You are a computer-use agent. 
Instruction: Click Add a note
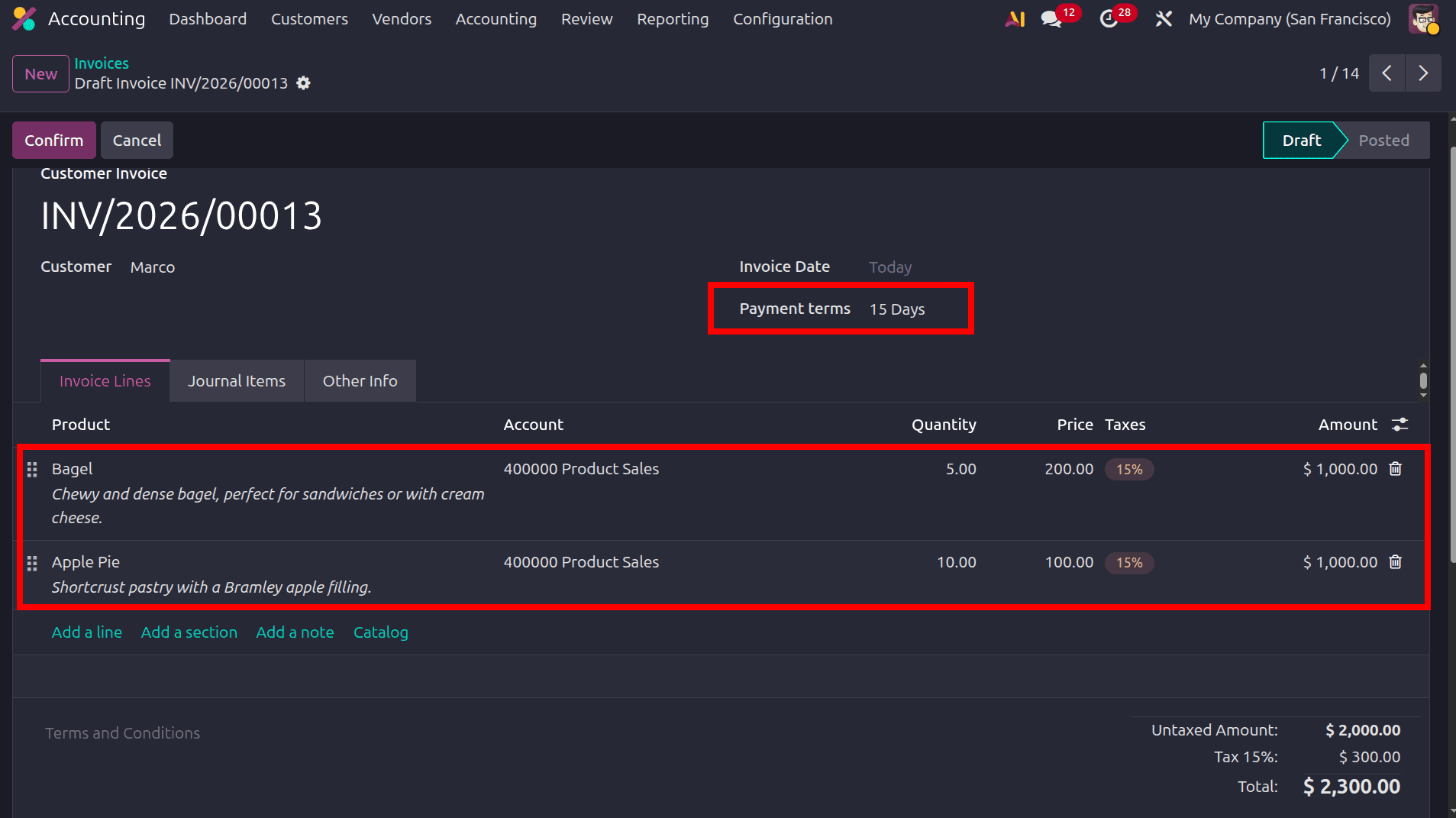tap(295, 632)
